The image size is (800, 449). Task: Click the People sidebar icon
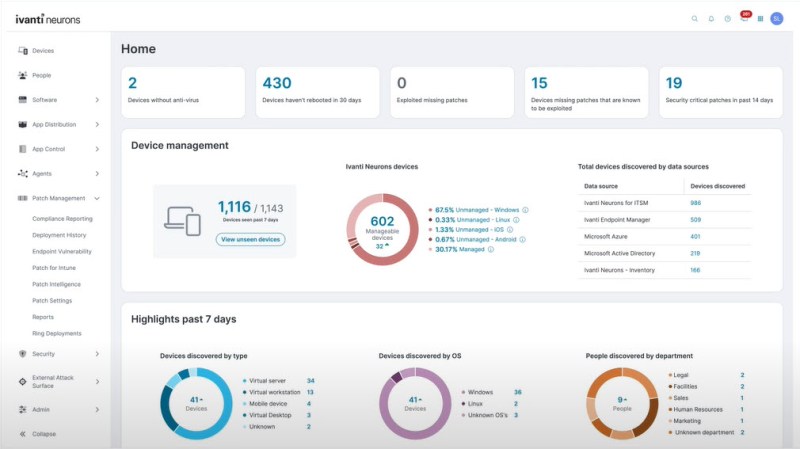[x=22, y=75]
